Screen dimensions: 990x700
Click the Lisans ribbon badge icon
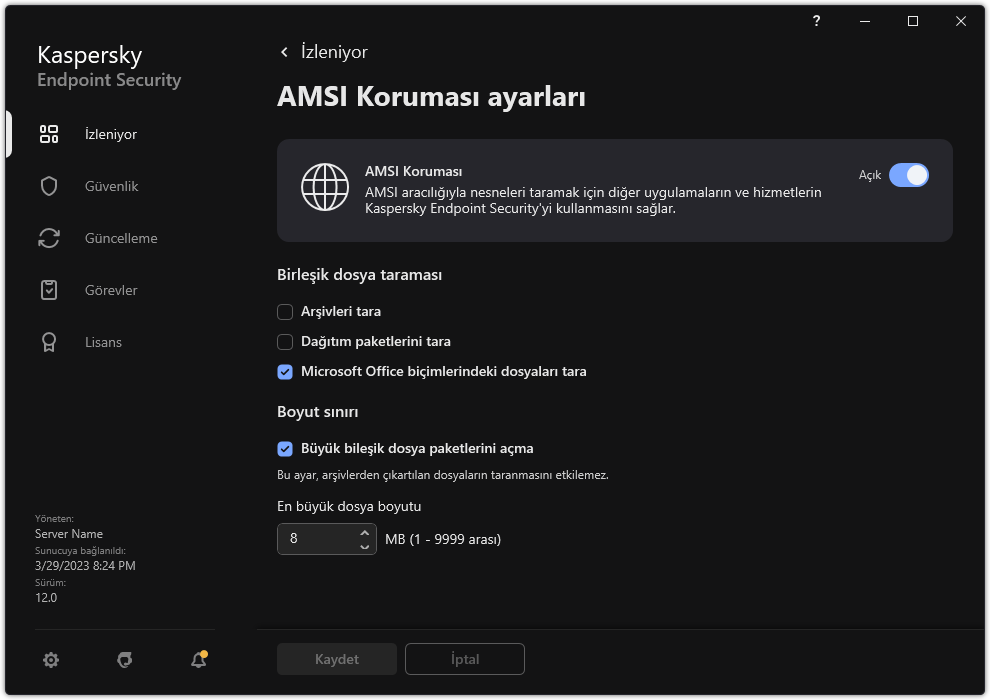(x=49, y=342)
